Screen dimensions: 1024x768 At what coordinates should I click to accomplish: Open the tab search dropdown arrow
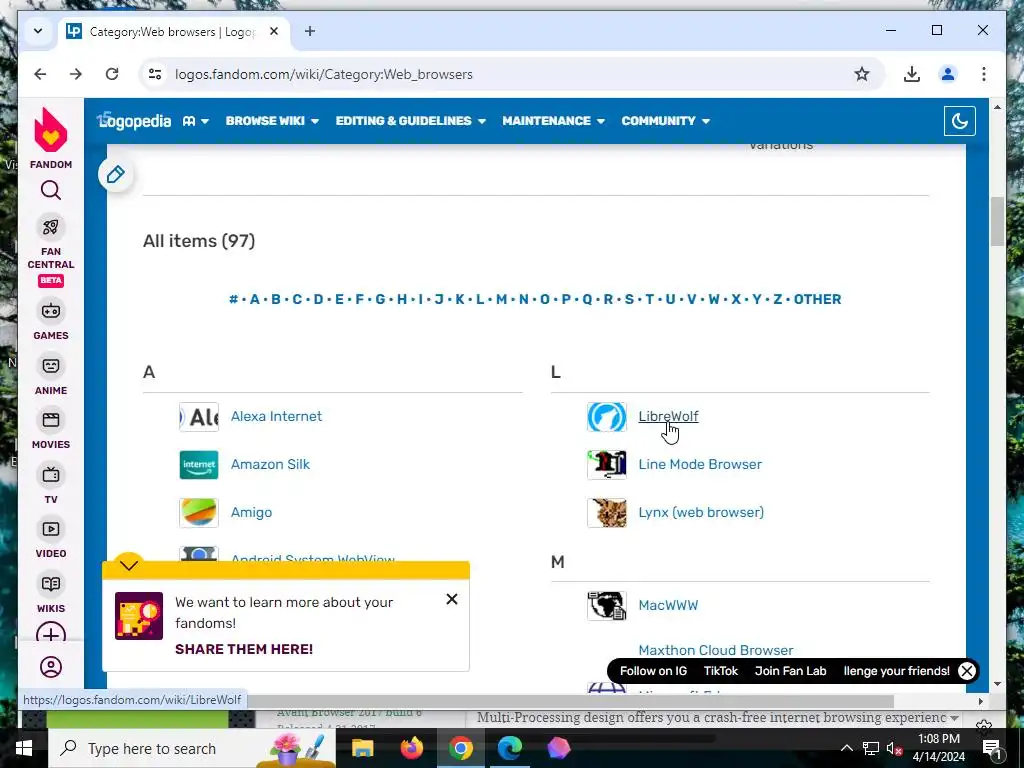[x=38, y=31]
